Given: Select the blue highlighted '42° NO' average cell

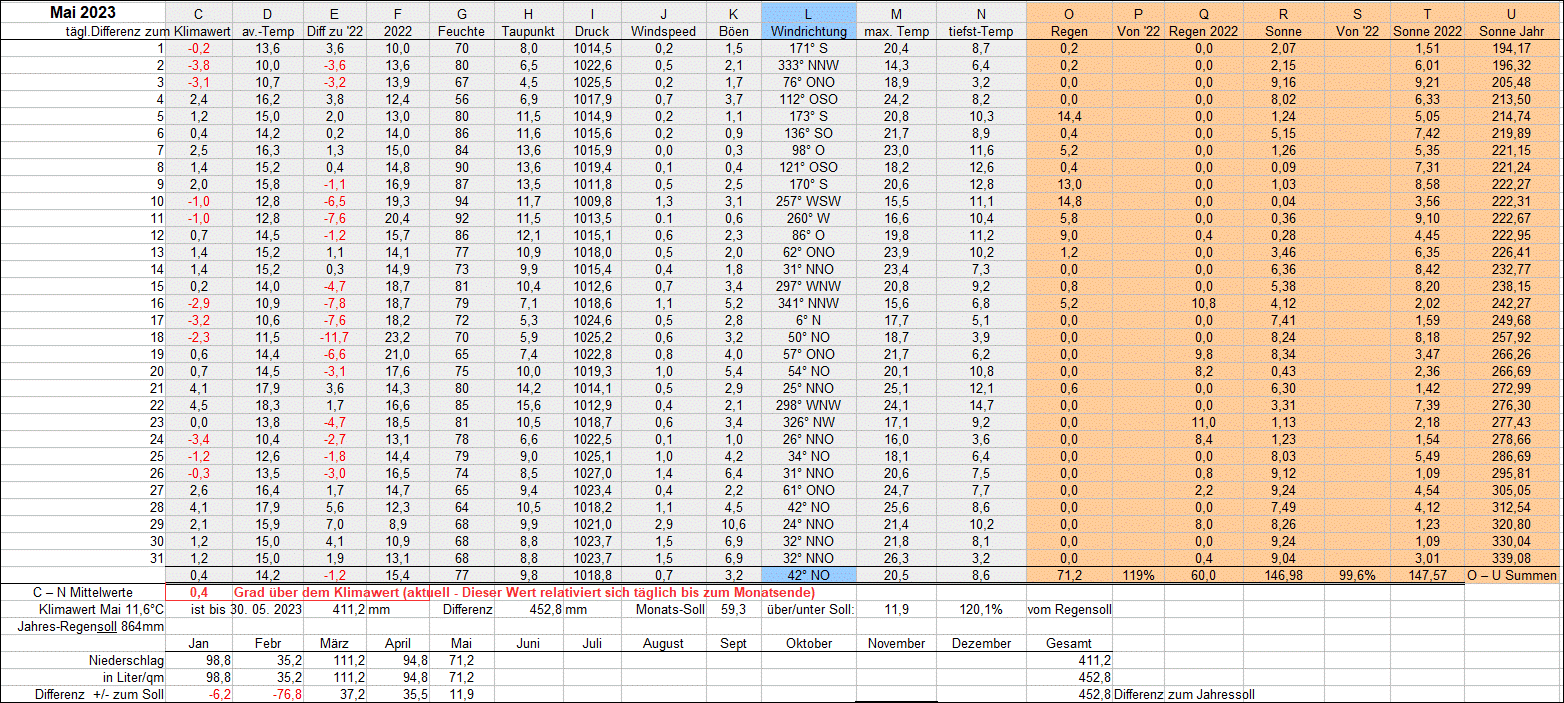Looking at the screenshot, I should coord(808,575).
